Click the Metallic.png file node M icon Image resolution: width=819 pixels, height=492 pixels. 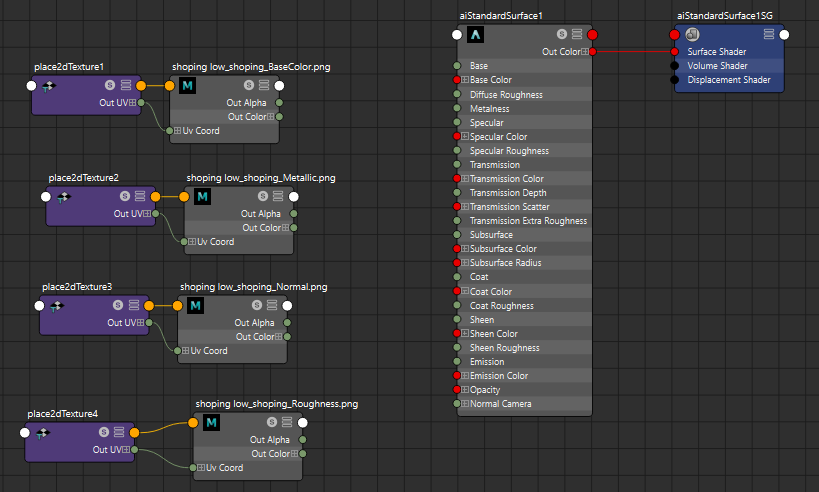[x=202, y=196]
